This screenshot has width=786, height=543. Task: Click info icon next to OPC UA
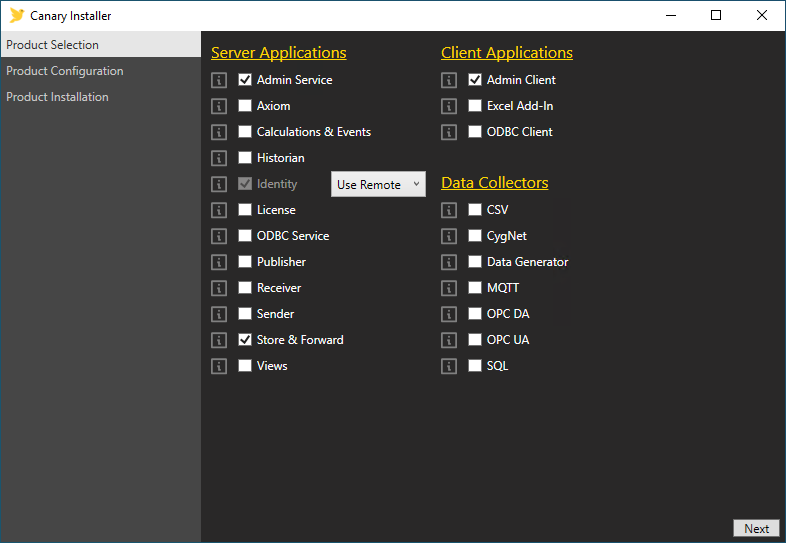click(x=449, y=340)
